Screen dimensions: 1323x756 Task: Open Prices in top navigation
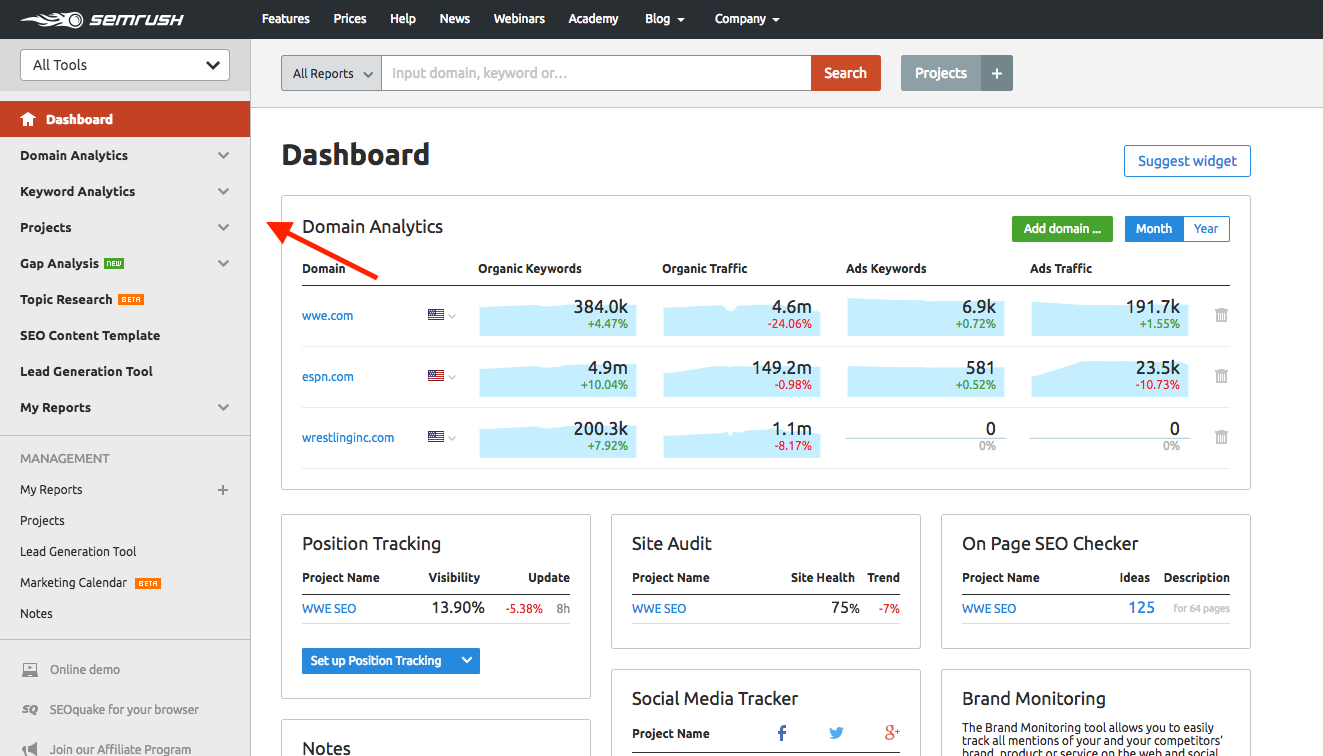click(350, 19)
